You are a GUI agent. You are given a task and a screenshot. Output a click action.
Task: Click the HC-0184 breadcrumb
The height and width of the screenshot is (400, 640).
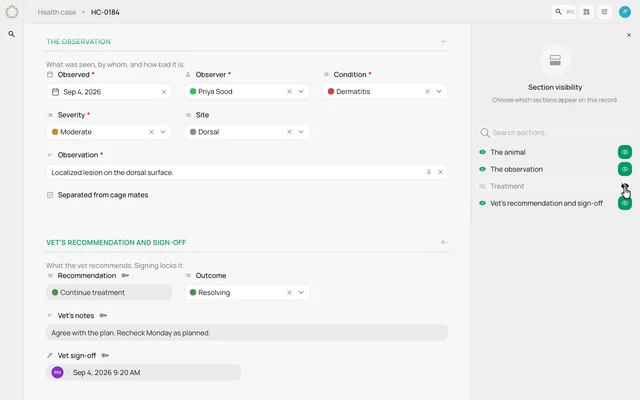(x=105, y=12)
